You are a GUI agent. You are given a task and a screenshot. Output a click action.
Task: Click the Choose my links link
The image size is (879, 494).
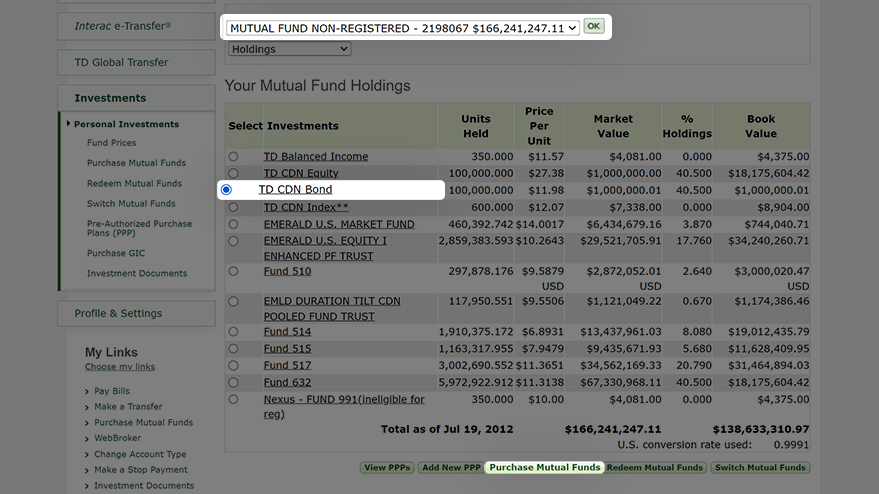120,367
